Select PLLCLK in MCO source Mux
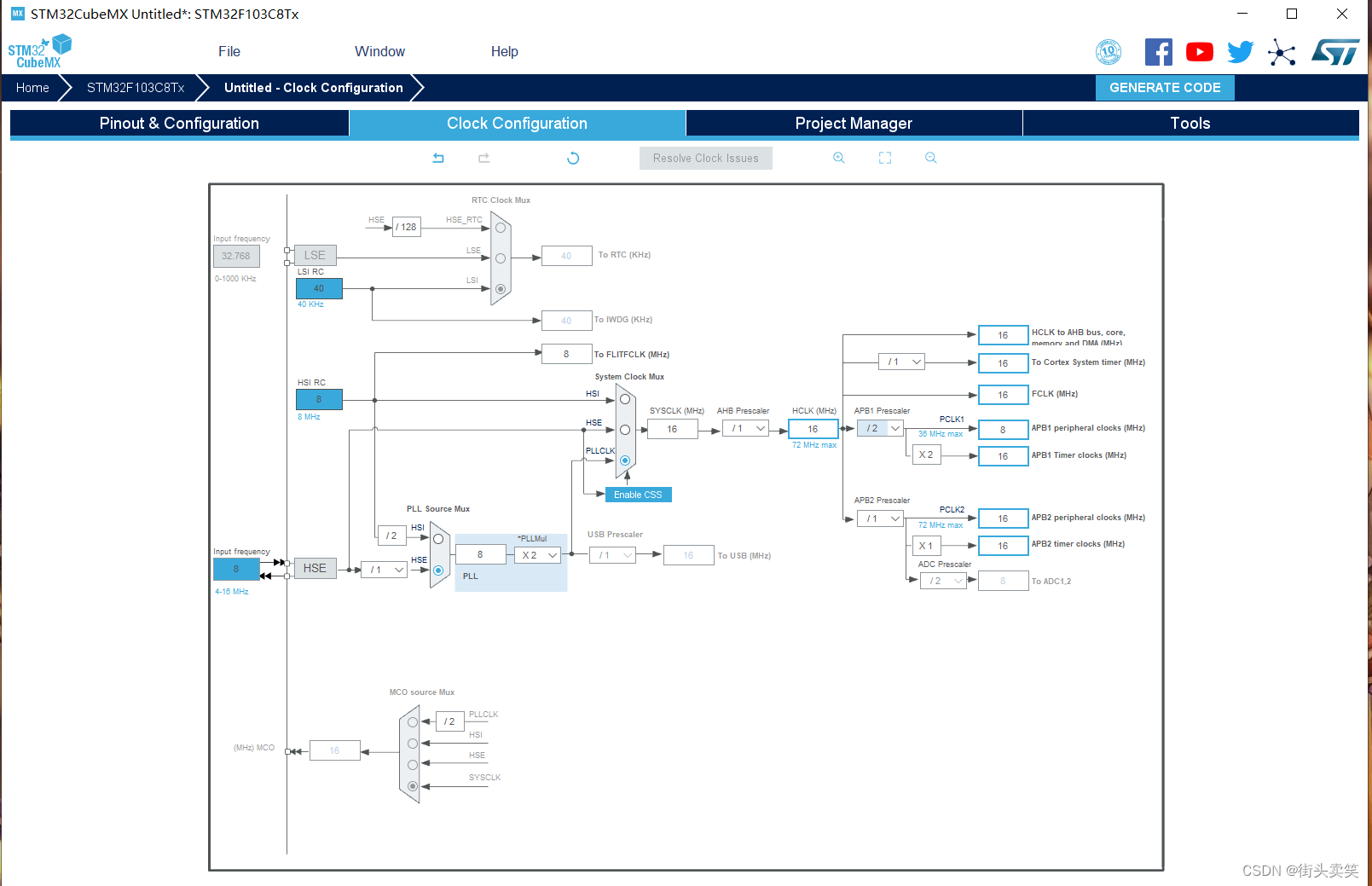This screenshot has width=1372, height=886. pos(413,722)
